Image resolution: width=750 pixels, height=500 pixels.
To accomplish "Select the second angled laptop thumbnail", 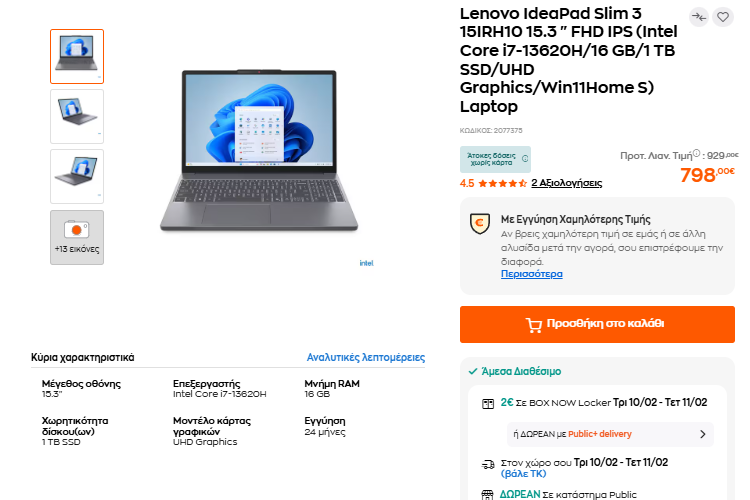I will pos(77,116).
